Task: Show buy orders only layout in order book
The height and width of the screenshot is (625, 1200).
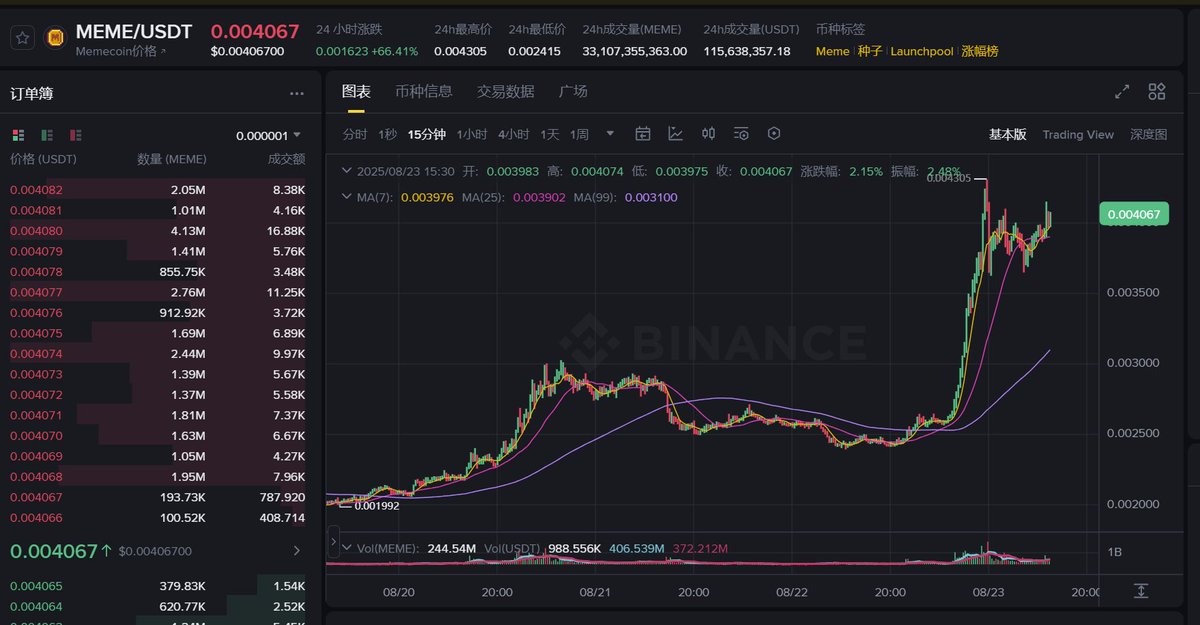Action: point(47,135)
